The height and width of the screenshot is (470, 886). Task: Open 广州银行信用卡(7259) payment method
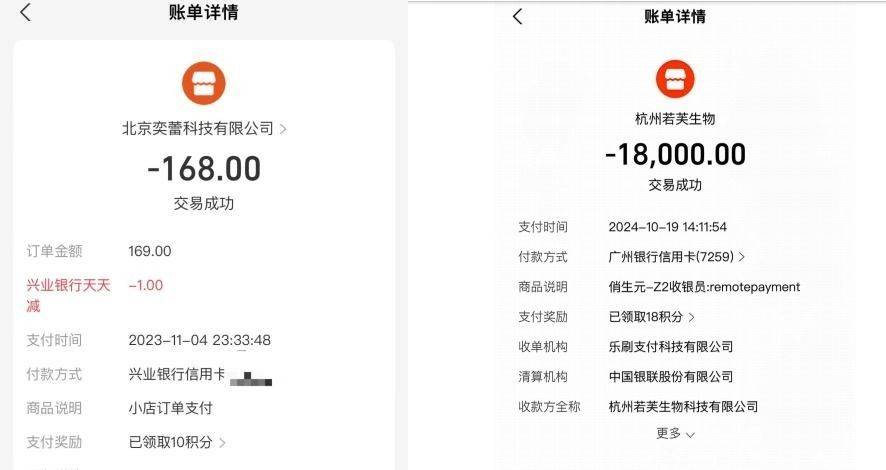pyautogui.click(x=671, y=256)
